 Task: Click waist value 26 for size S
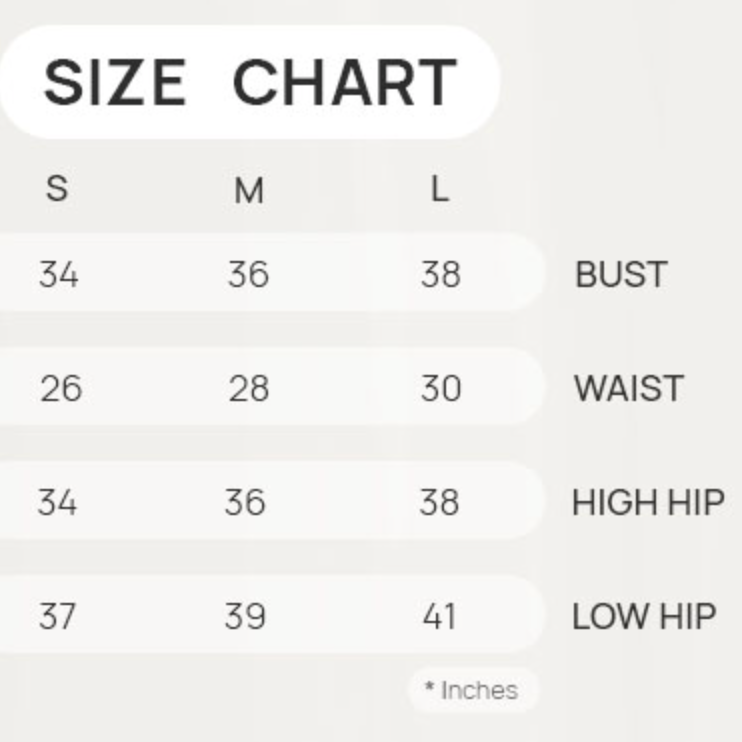pos(60,388)
